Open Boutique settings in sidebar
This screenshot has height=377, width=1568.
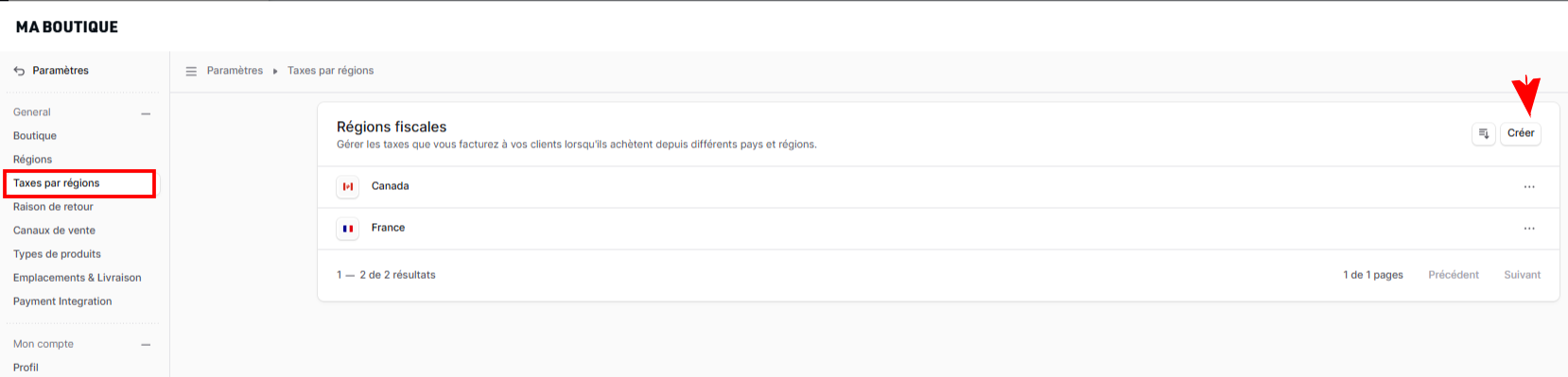(35, 136)
